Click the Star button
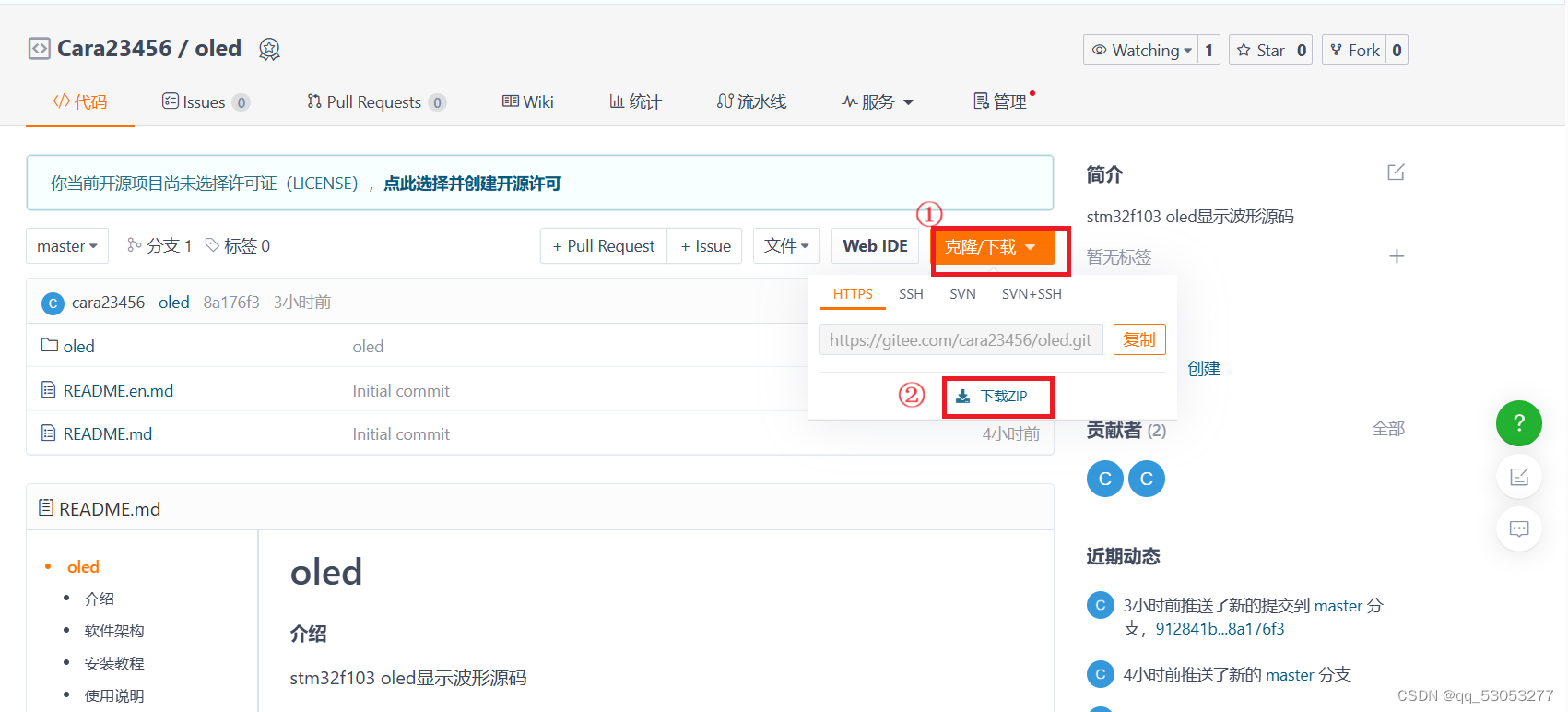Screen dimensions: 1568x712 1260,50
